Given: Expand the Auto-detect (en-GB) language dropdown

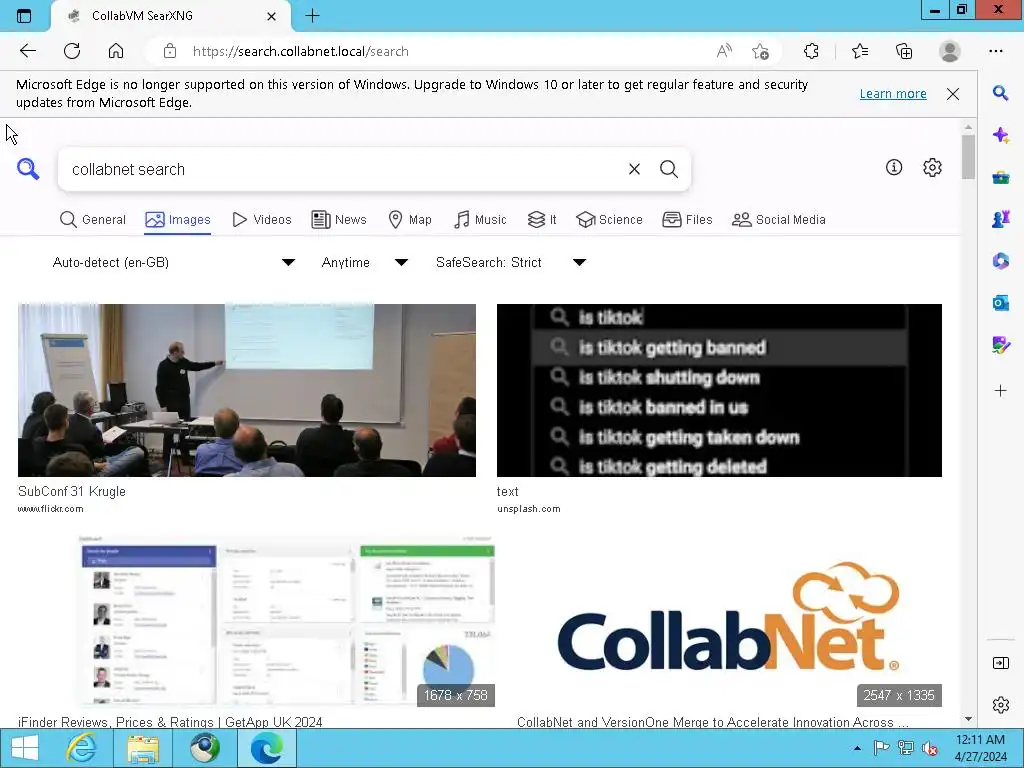Looking at the screenshot, I should click(174, 263).
